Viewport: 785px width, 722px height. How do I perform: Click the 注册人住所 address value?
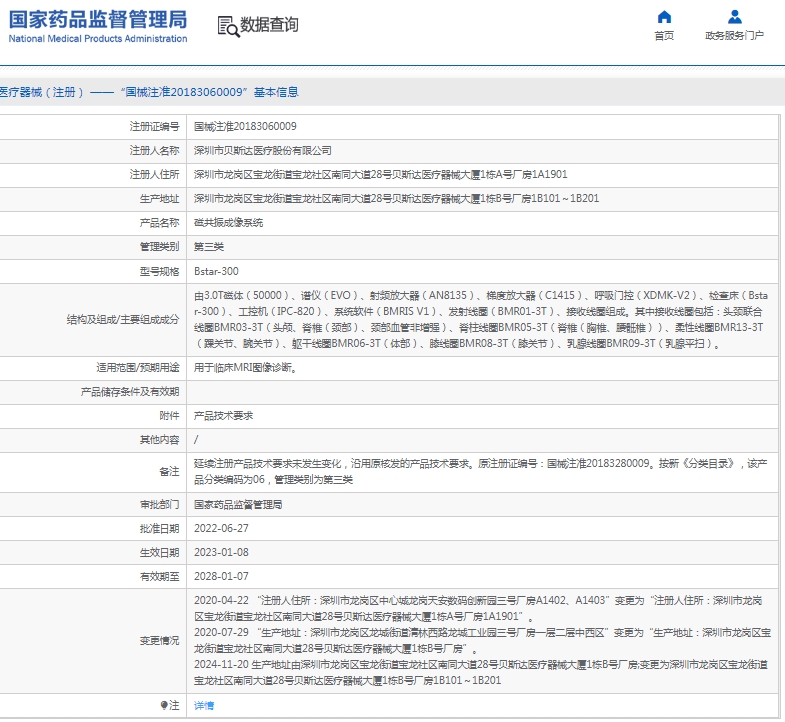click(380, 175)
